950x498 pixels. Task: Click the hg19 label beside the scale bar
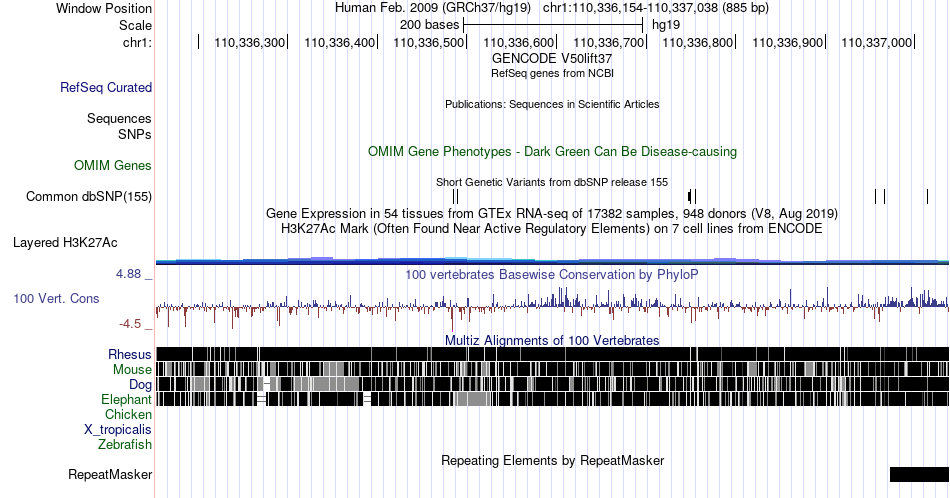point(666,25)
